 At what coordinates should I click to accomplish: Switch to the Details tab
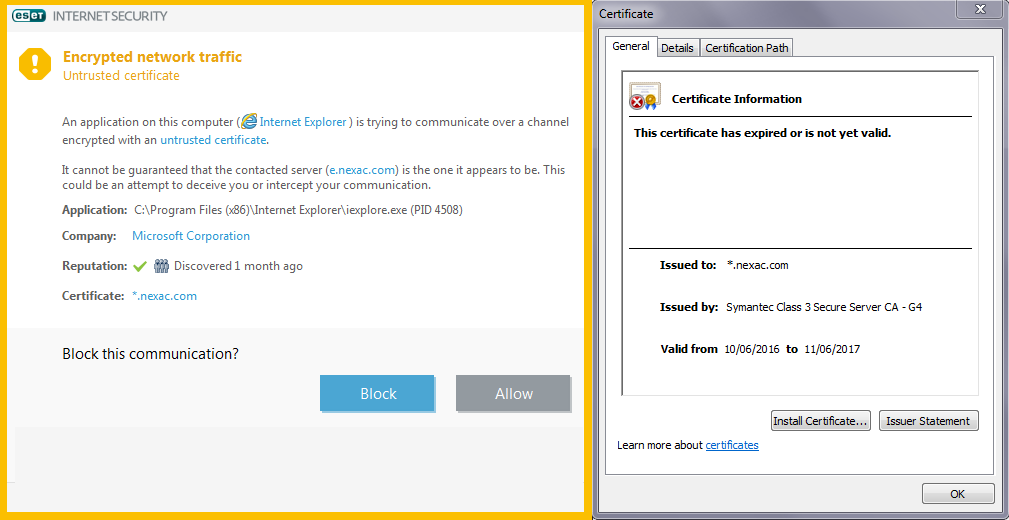[678, 48]
